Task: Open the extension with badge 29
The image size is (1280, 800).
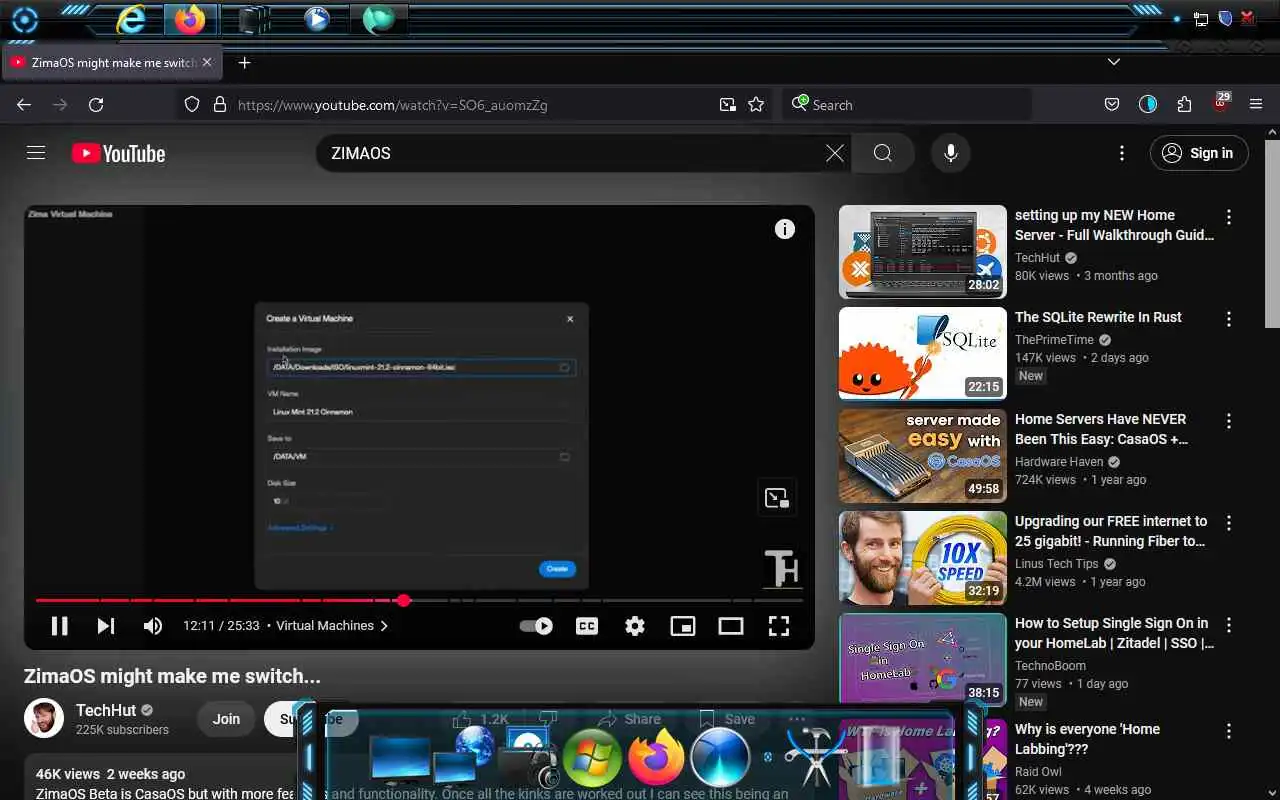Action: point(1221,103)
